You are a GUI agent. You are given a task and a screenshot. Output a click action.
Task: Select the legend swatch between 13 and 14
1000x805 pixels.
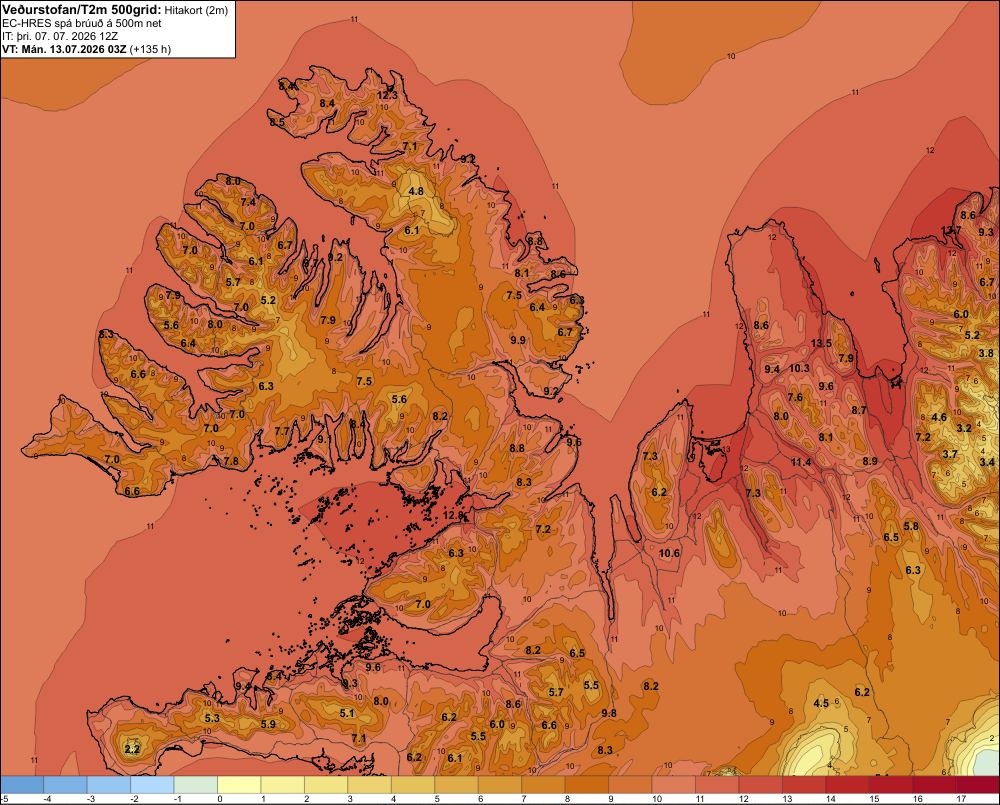pos(804,785)
